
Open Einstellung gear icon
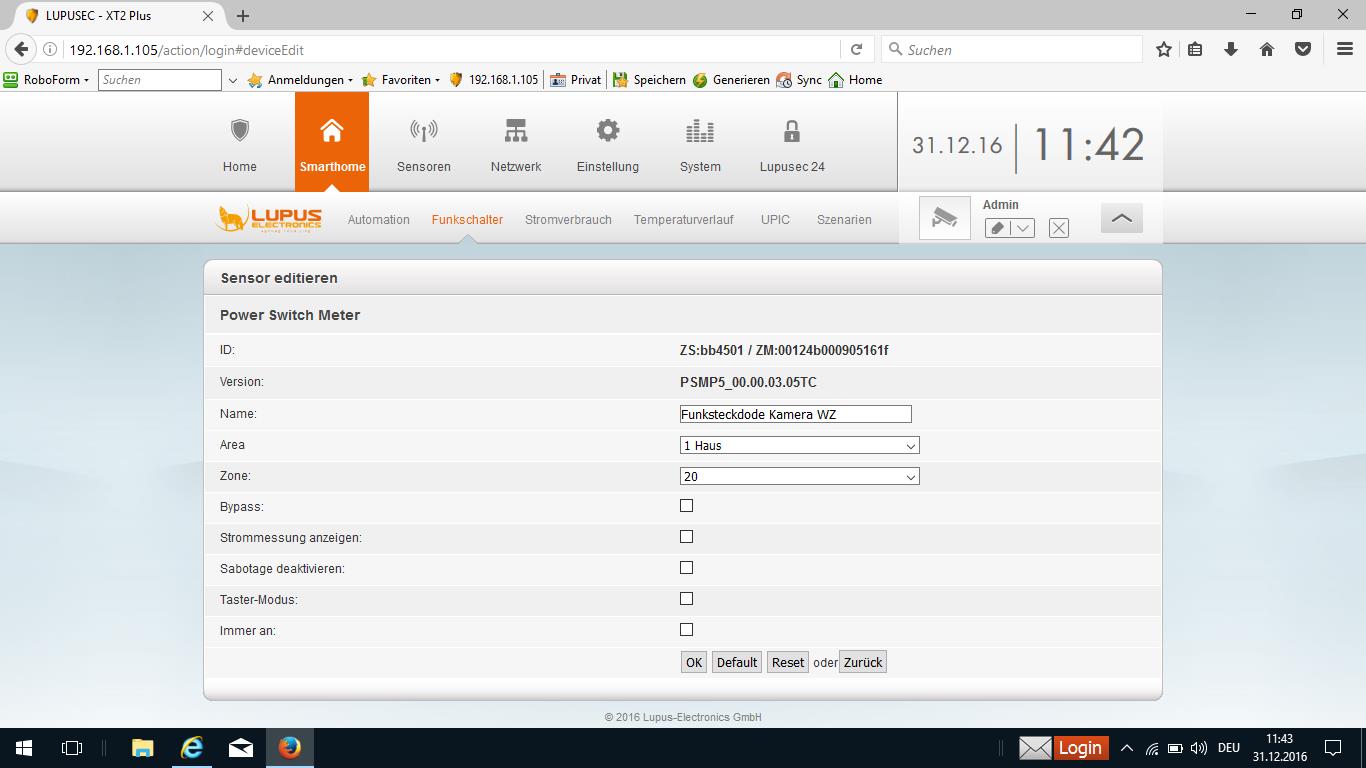coord(607,131)
